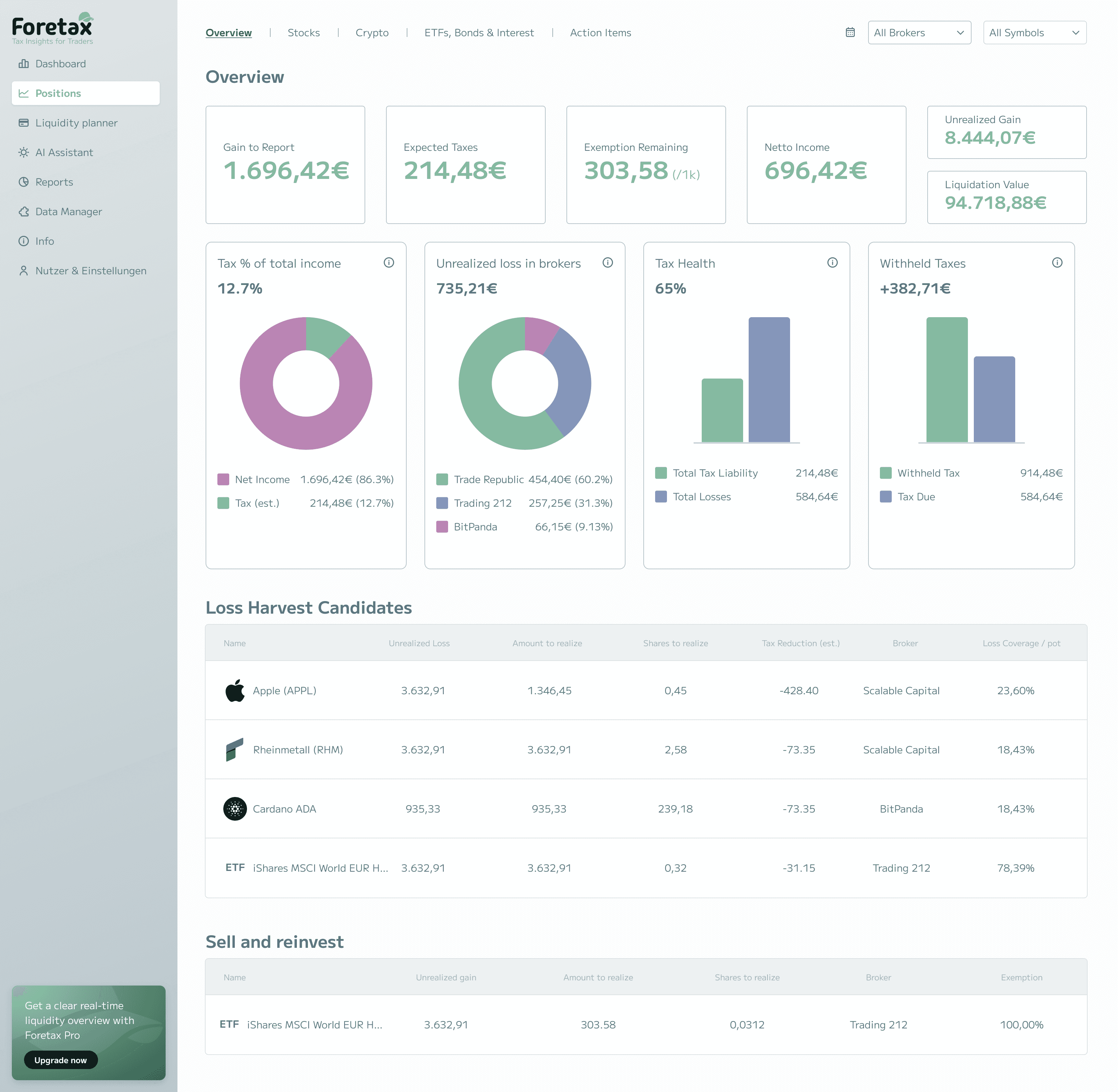Open Data Manager in sidebar
Image resolution: width=1118 pixels, height=1092 pixels.
coord(68,211)
